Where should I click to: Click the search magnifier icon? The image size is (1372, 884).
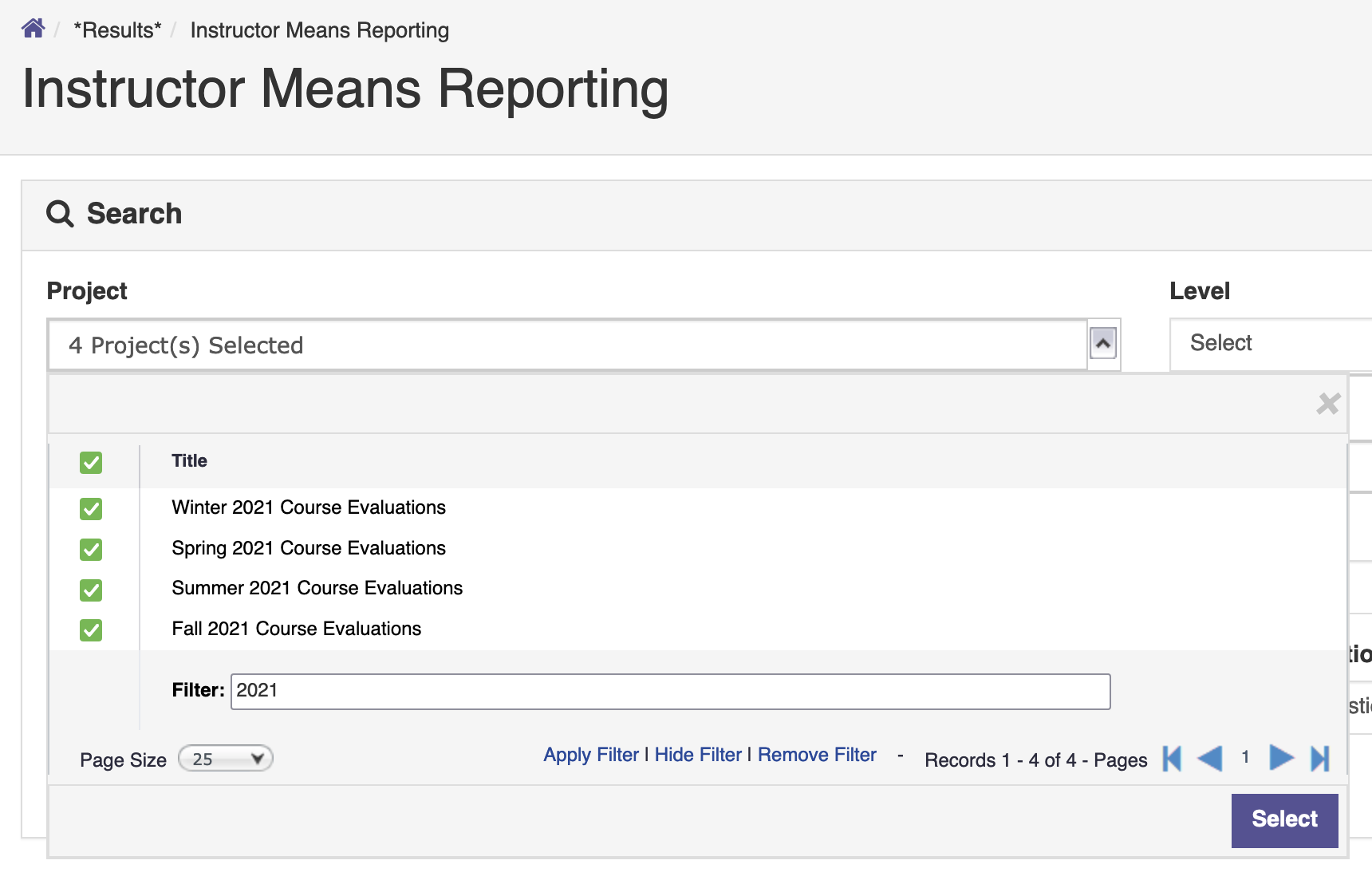(x=60, y=214)
